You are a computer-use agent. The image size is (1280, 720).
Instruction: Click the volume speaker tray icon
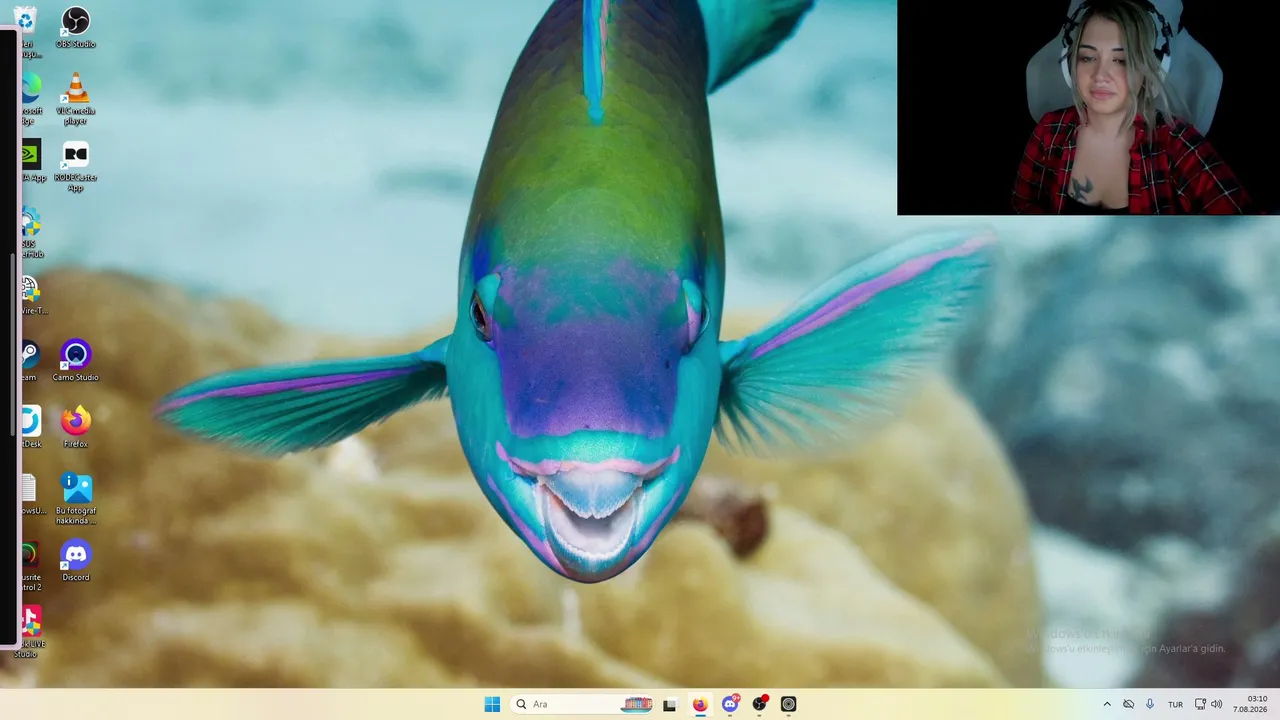[x=1216, y=704]
